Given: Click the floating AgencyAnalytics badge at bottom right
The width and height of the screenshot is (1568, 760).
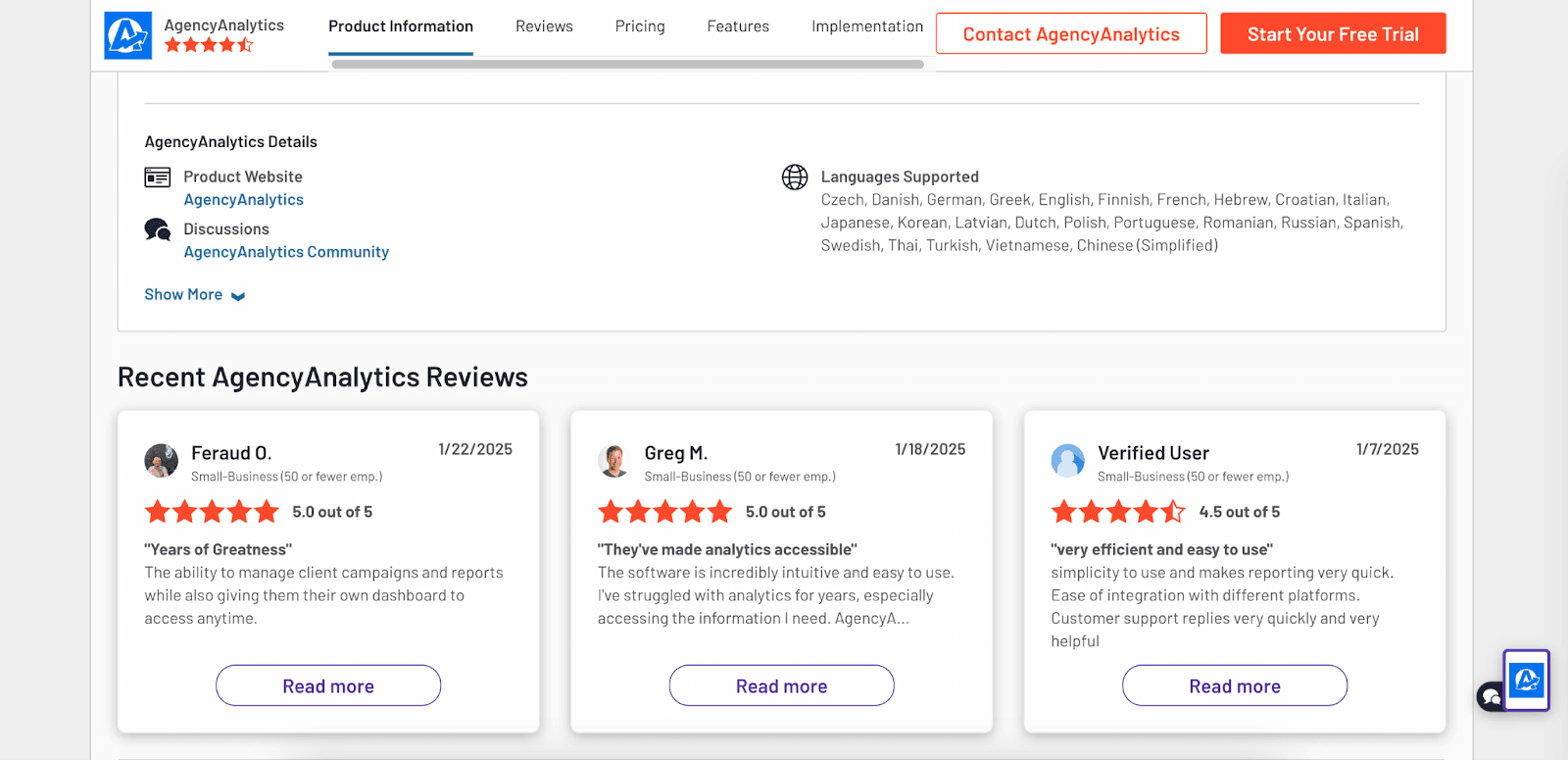Looking at the screenshot, I should (x=1527, y=680).
